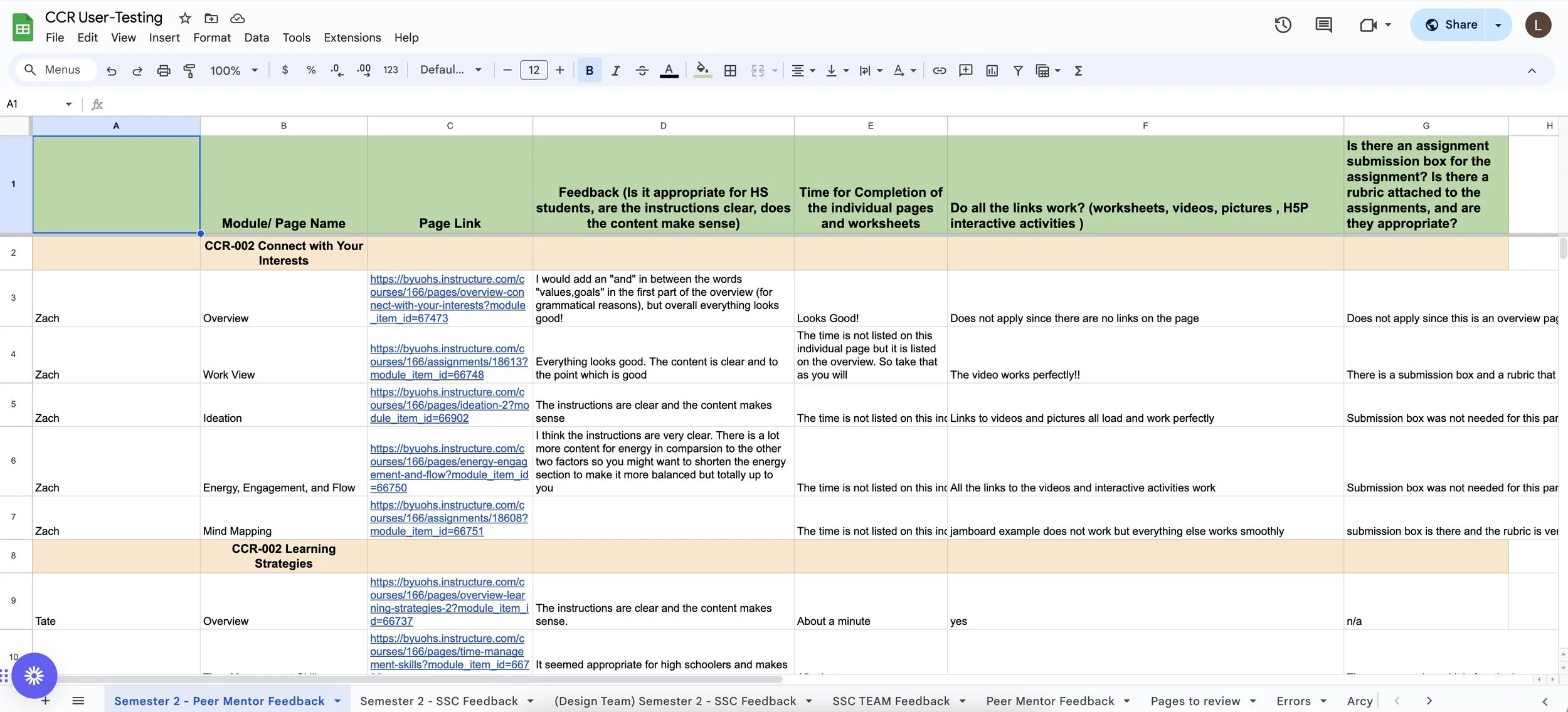Viewport: 1568px width, 712px height.
Task: Expand the name box dropdown
Action: pos(68,104)
